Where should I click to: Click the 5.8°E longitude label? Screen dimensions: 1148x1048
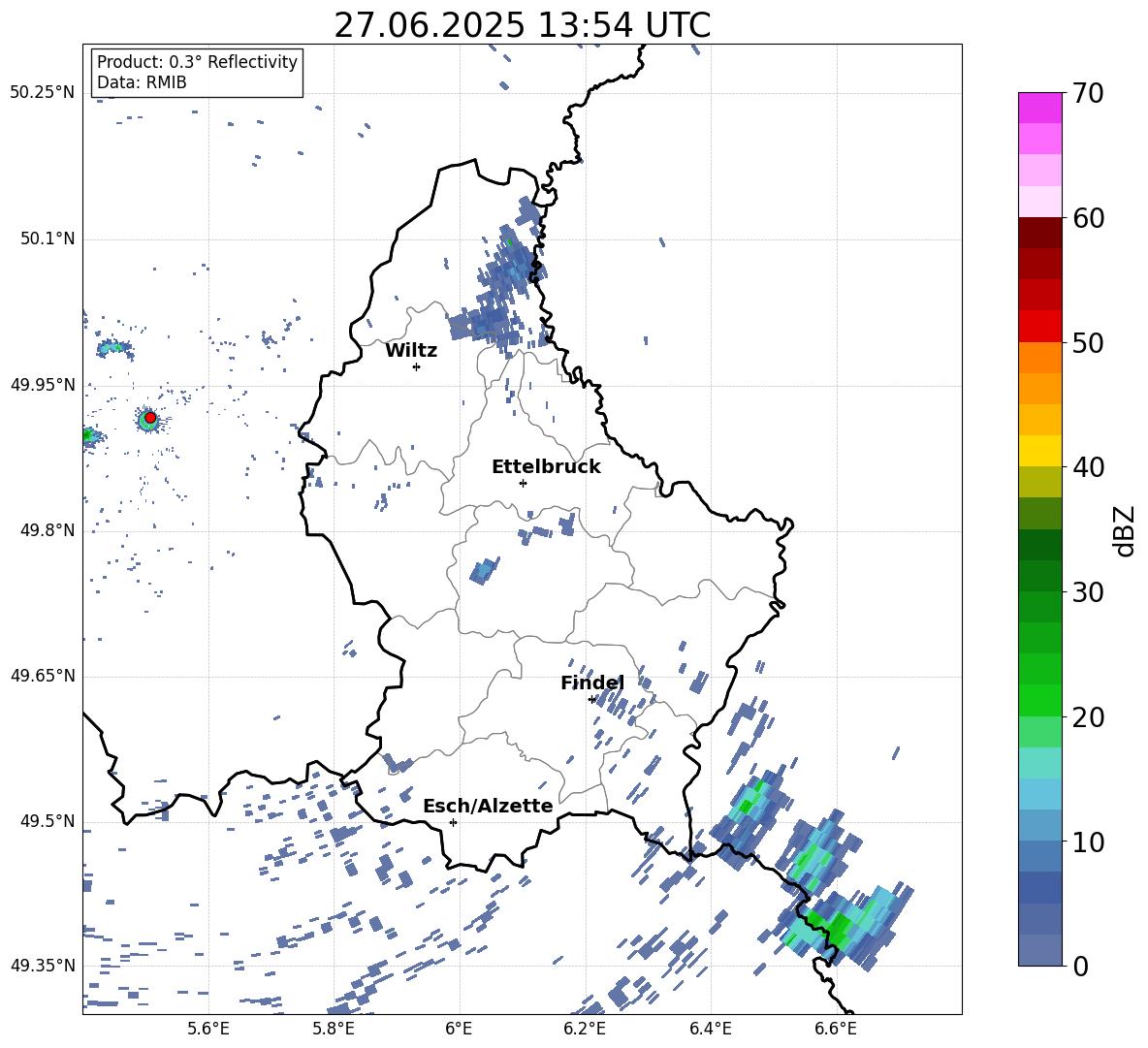pyautogui.click(x=334, y=1029)
